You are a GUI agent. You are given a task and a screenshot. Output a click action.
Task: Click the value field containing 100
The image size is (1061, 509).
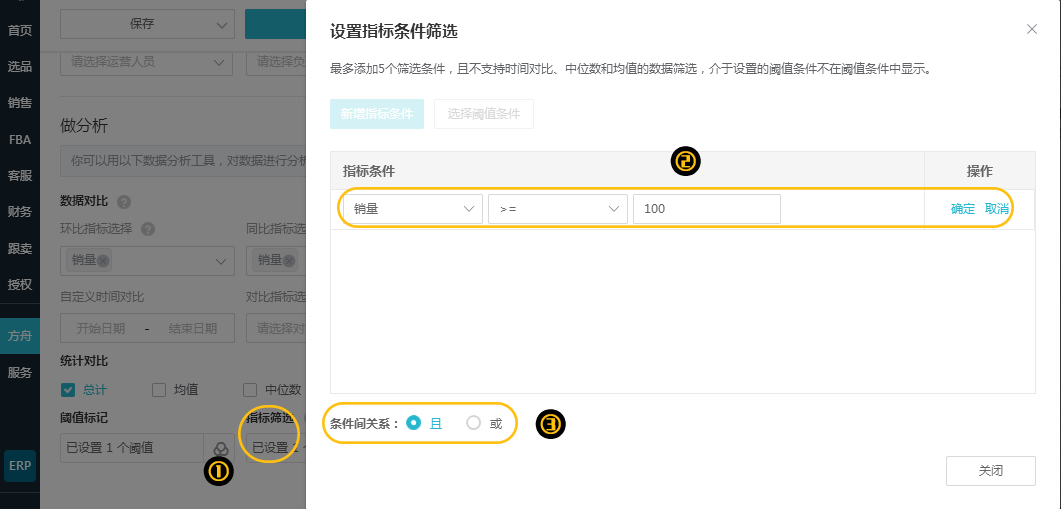(x=706, y=208)
